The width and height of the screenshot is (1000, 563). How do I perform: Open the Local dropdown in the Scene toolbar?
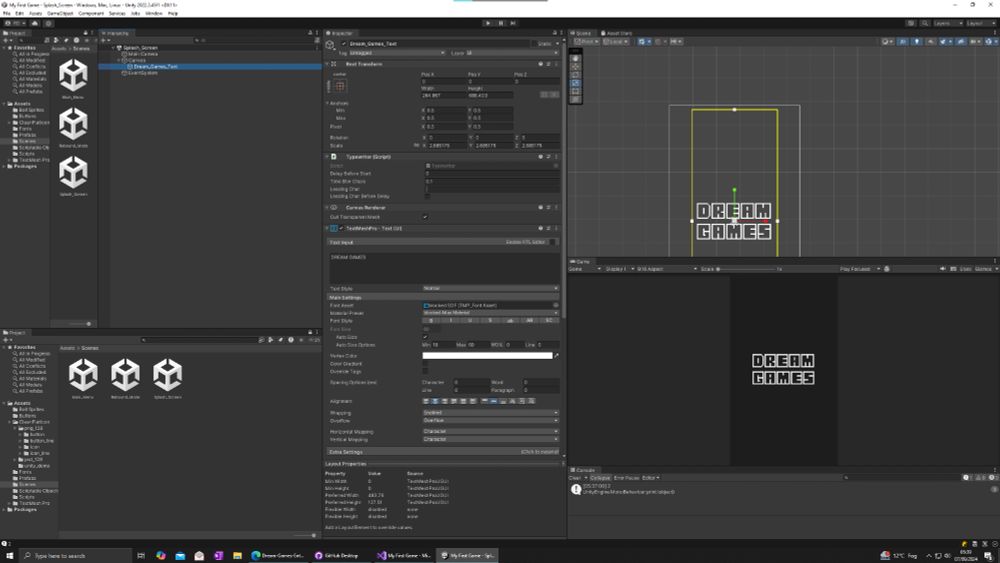point(615,41)
